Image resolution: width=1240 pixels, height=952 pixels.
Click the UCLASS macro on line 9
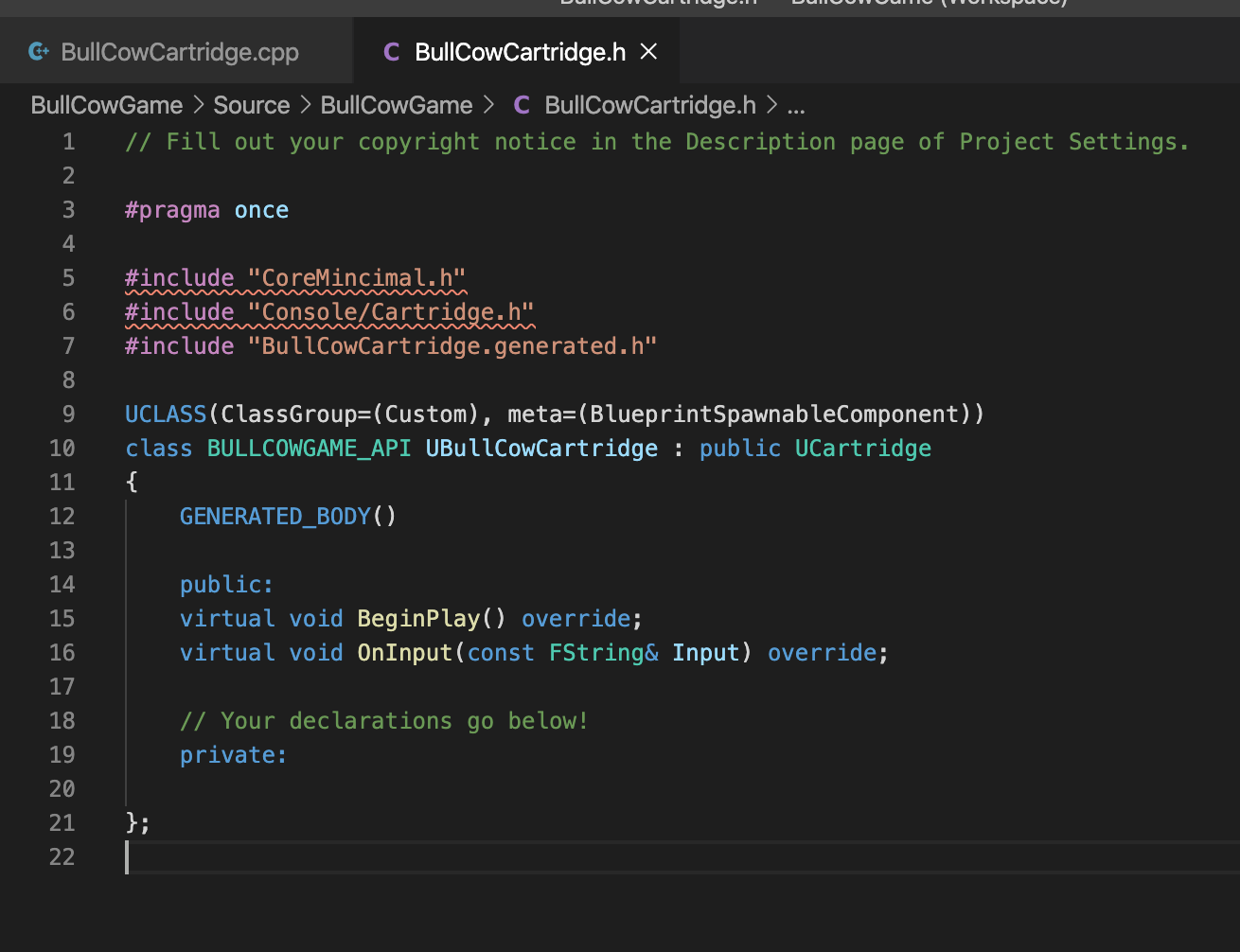point(166,414)
